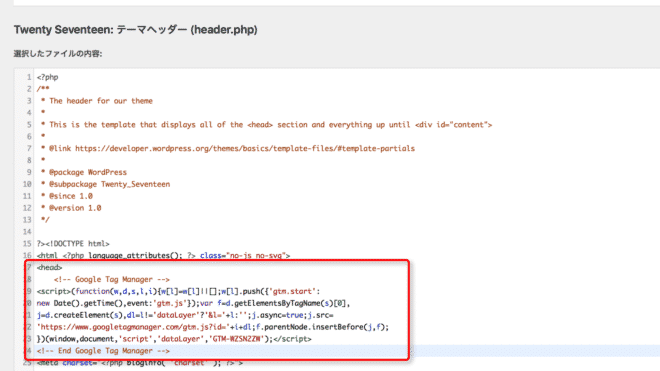The image size is (660, 371).
Task: Click the '*/' comment end line
Action: click(45, 219)
